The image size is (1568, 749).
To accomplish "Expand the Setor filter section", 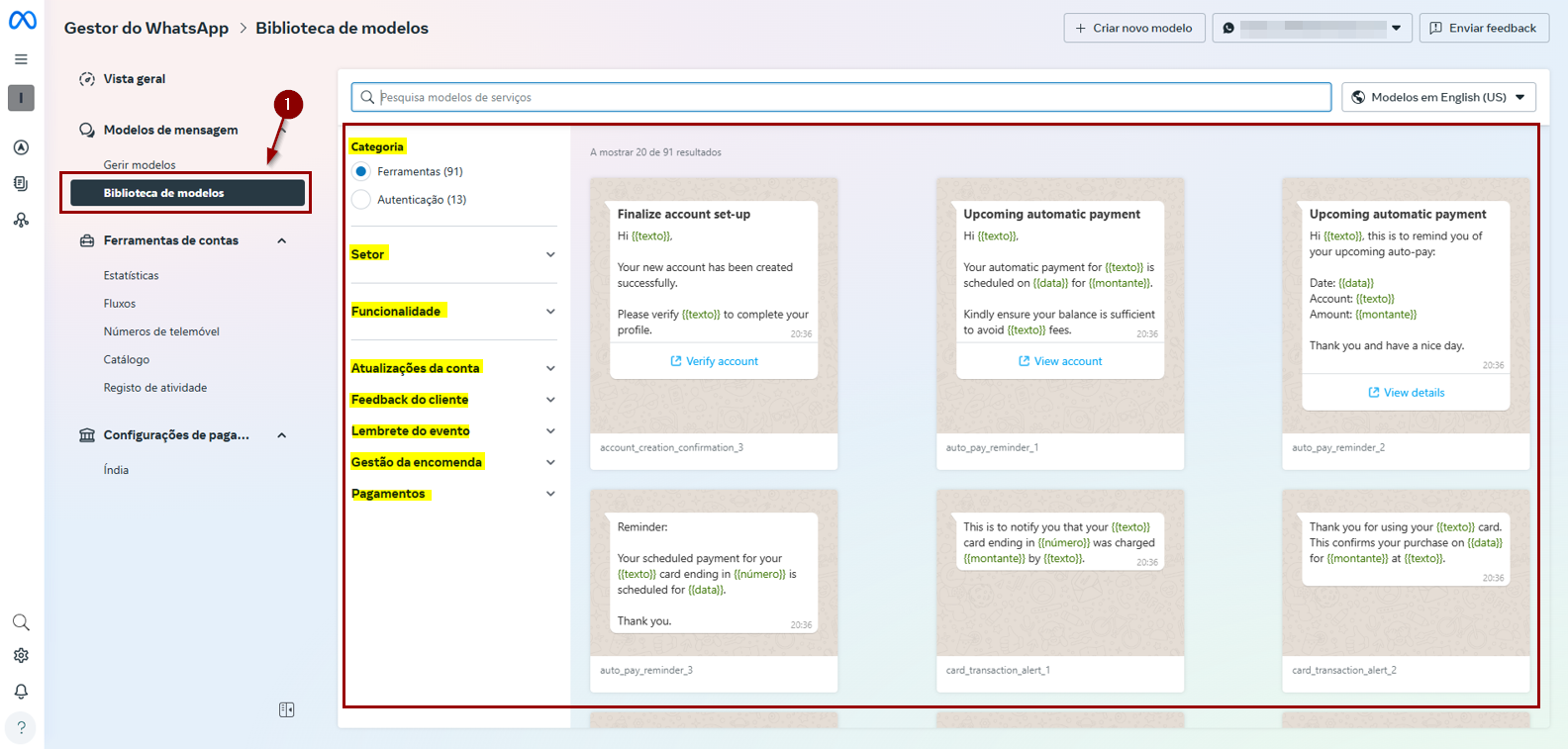I will tap(550, 254).
